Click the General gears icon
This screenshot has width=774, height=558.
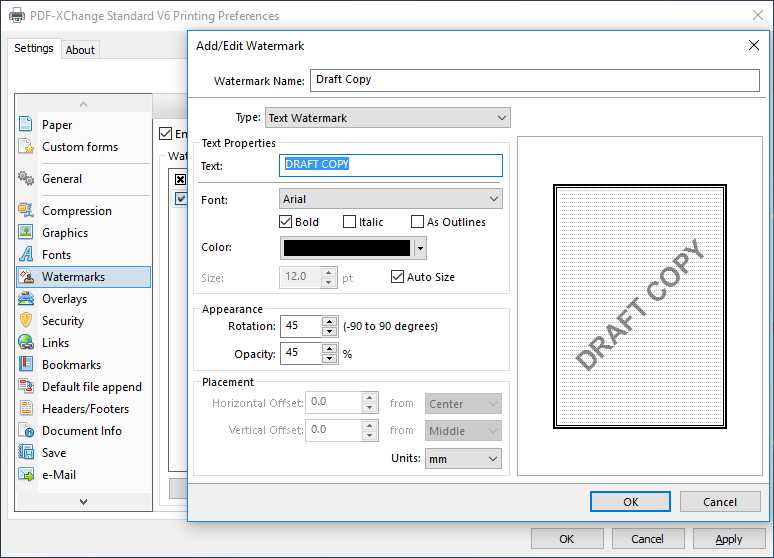point(26,178)
